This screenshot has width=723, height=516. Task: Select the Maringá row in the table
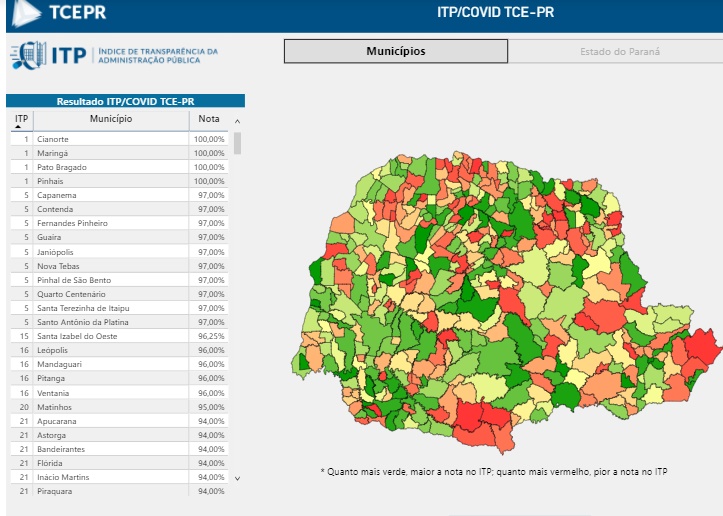click(x=119, y=153)
